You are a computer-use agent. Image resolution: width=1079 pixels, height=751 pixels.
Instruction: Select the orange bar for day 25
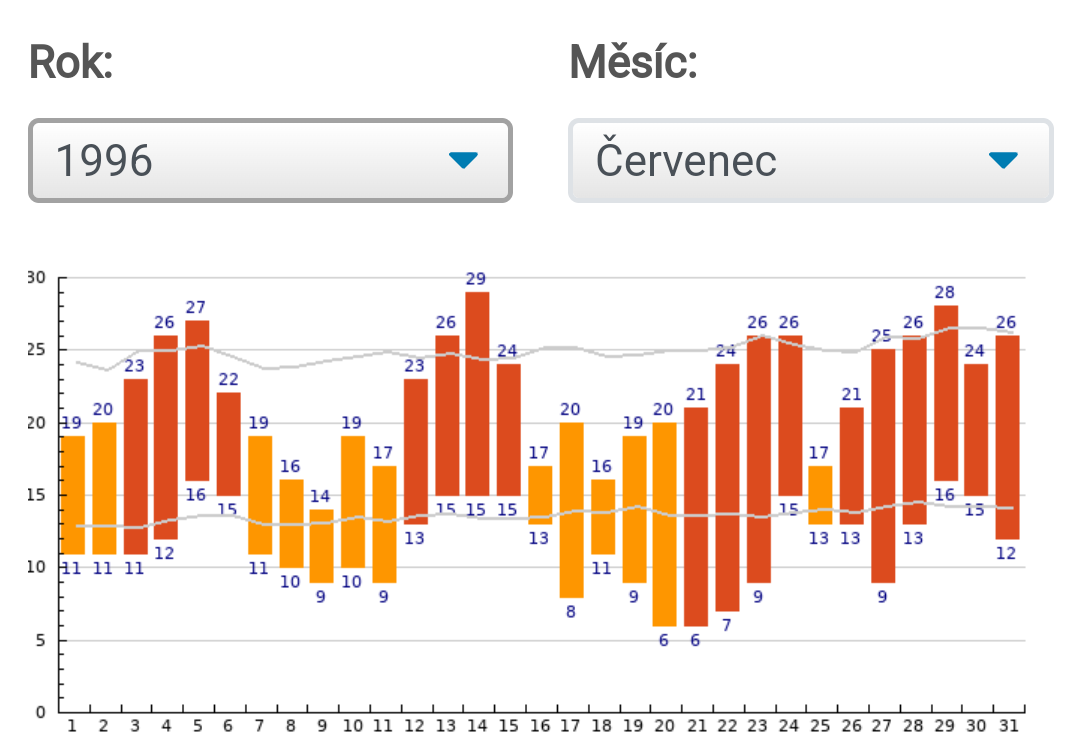(x=820, y=495)
